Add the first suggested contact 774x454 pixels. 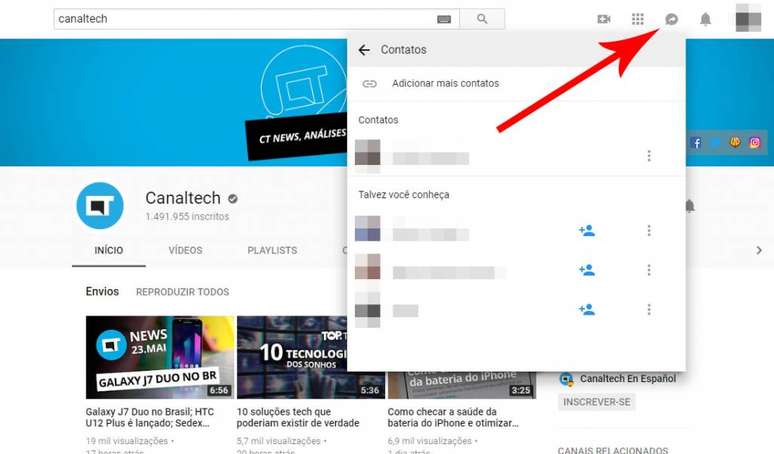pyautogui.click(x=587, y=231)
